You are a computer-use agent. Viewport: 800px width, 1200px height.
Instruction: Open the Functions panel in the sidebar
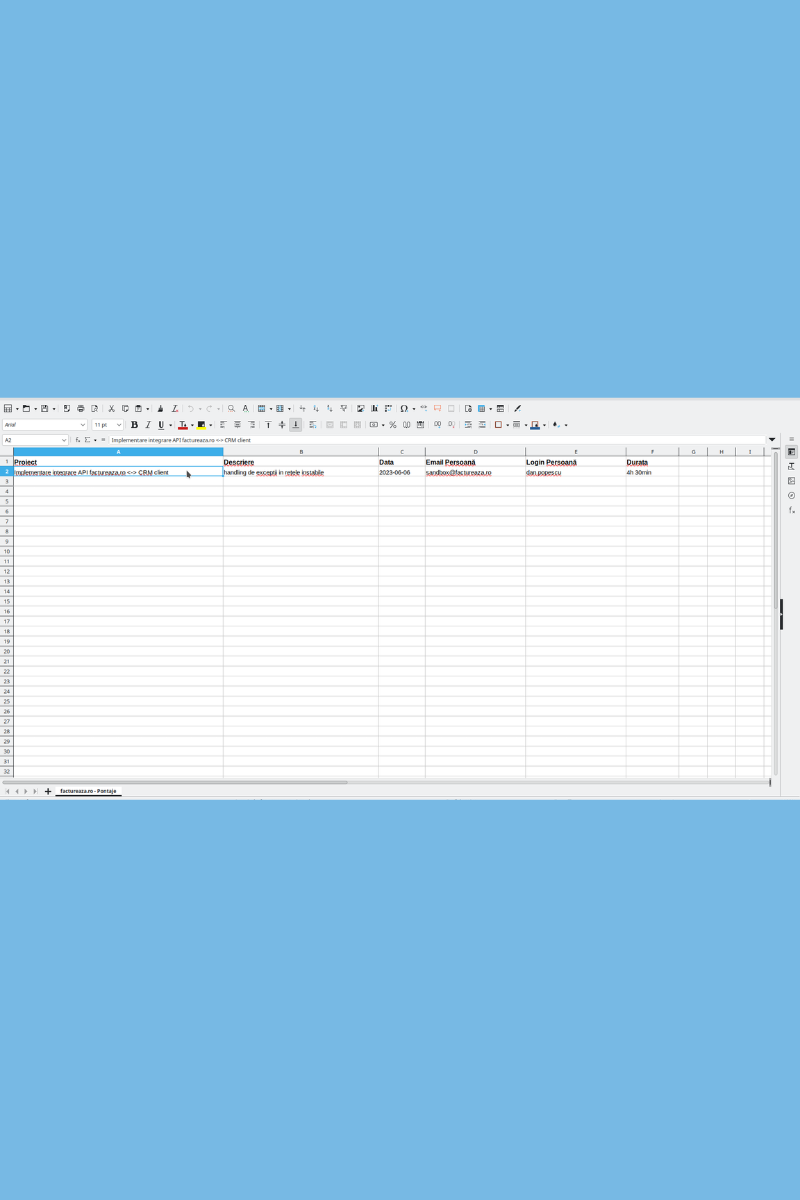[791, 509]
